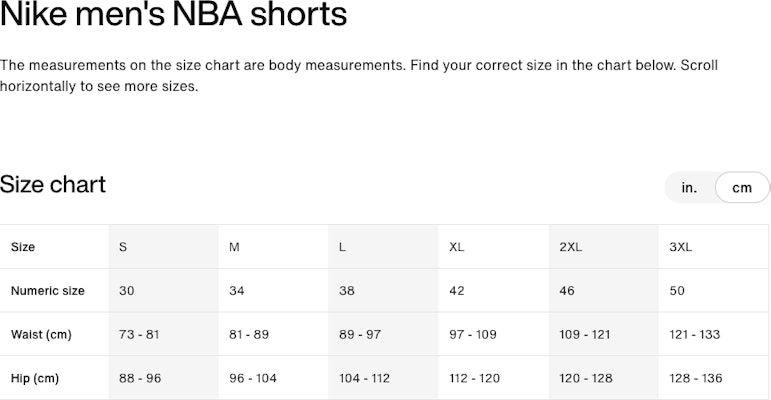
Task: Click the 'Nike men's NBA shorts' title
Action: (174, 16)
